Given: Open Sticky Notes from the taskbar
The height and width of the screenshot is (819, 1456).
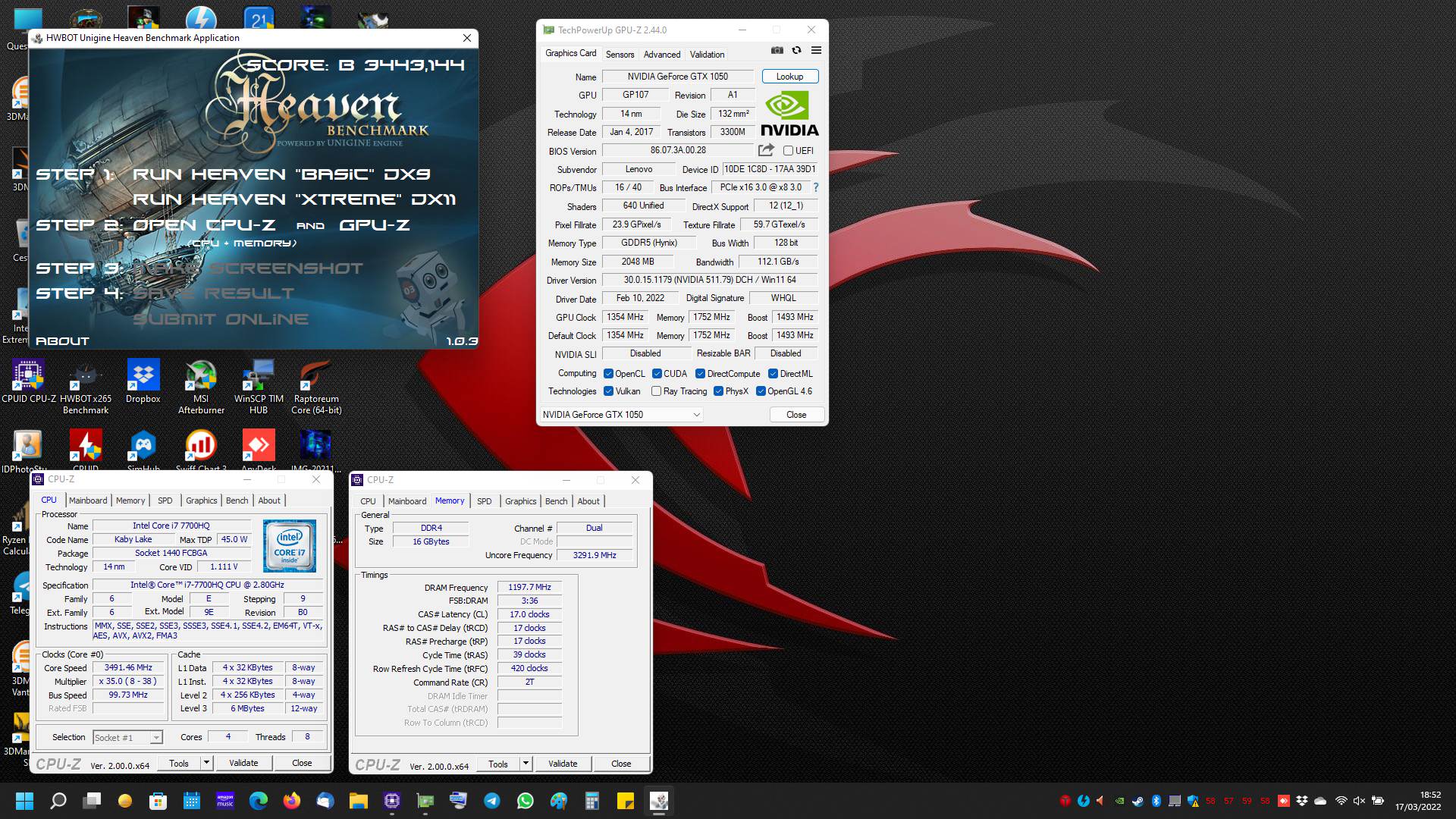Looking at the screenshot, I should pyautogui.click(x=626, y=801).
